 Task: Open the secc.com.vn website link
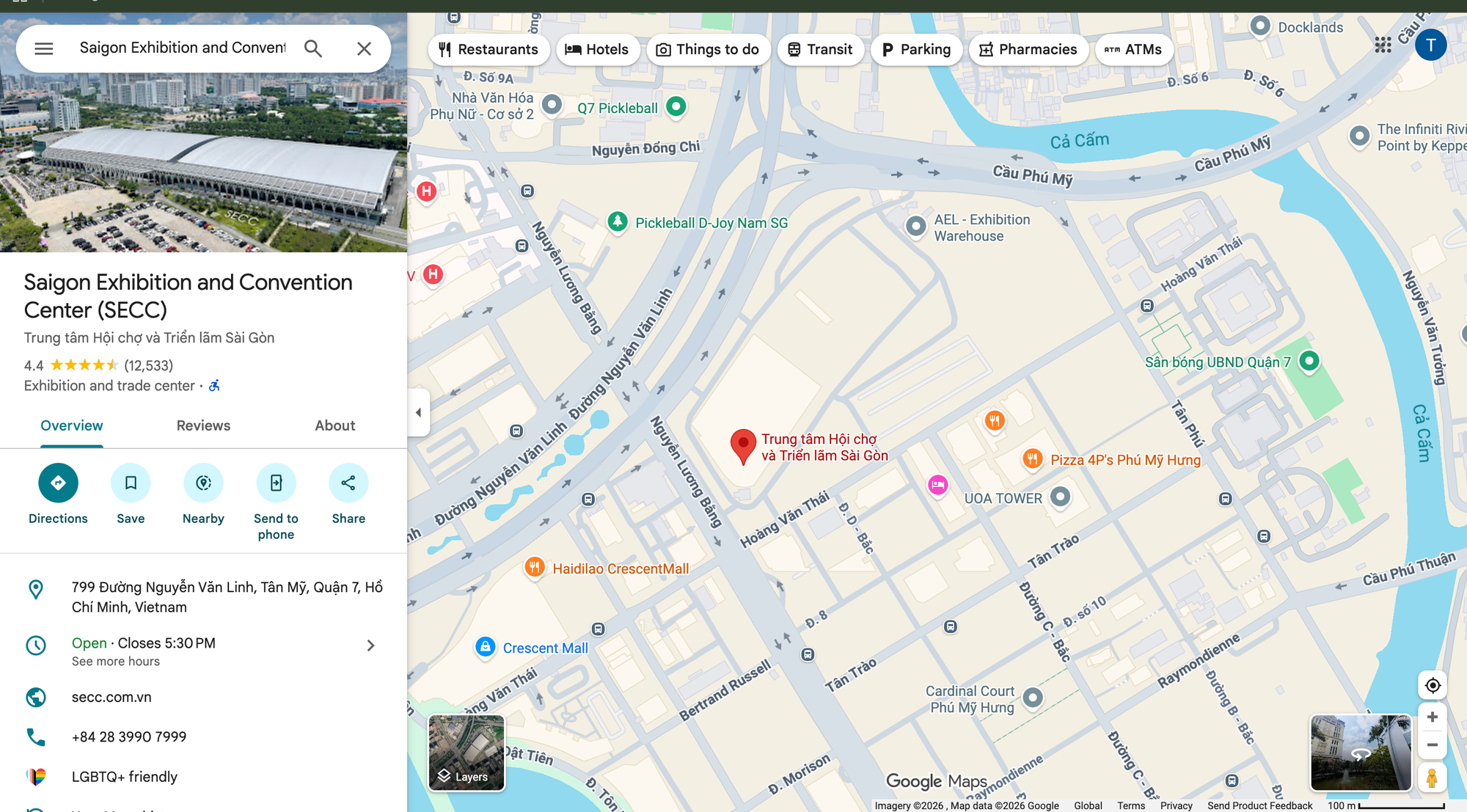[x=111, y=697]
